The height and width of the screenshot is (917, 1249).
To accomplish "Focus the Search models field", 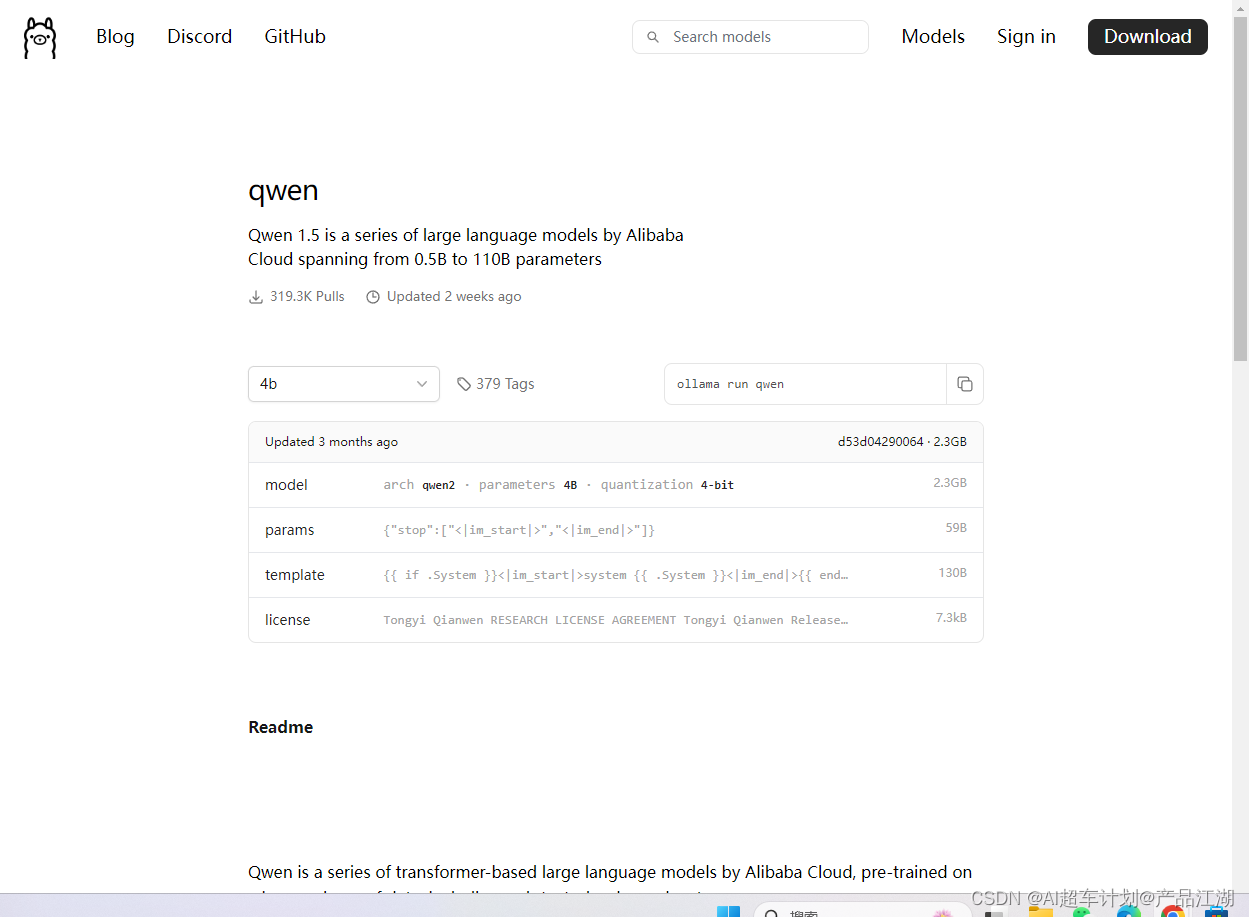I will pos(750,37).
